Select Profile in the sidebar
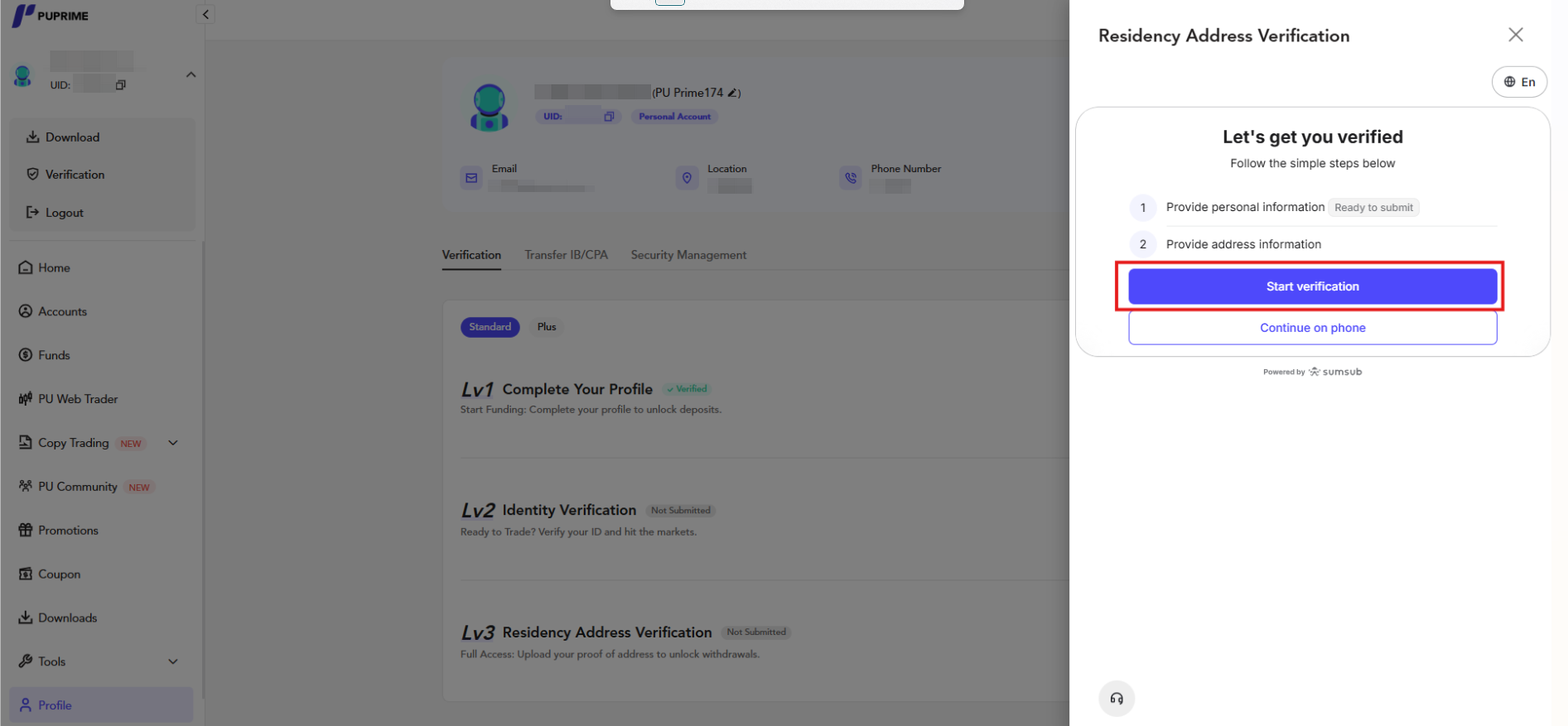This screenshot has height=726, width=1568. point(102,705)
